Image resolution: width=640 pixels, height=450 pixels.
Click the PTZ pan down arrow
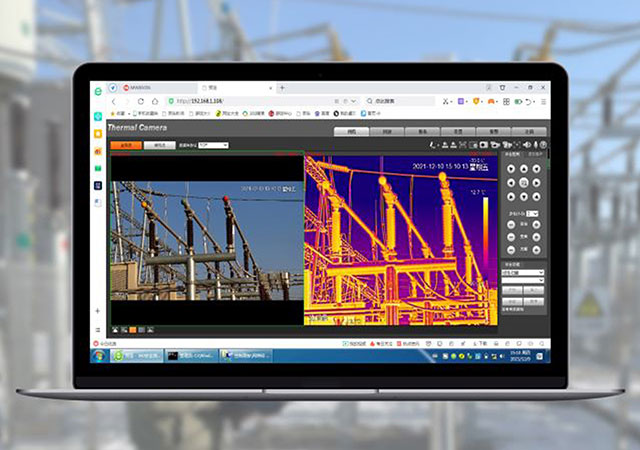coord(524,196)
